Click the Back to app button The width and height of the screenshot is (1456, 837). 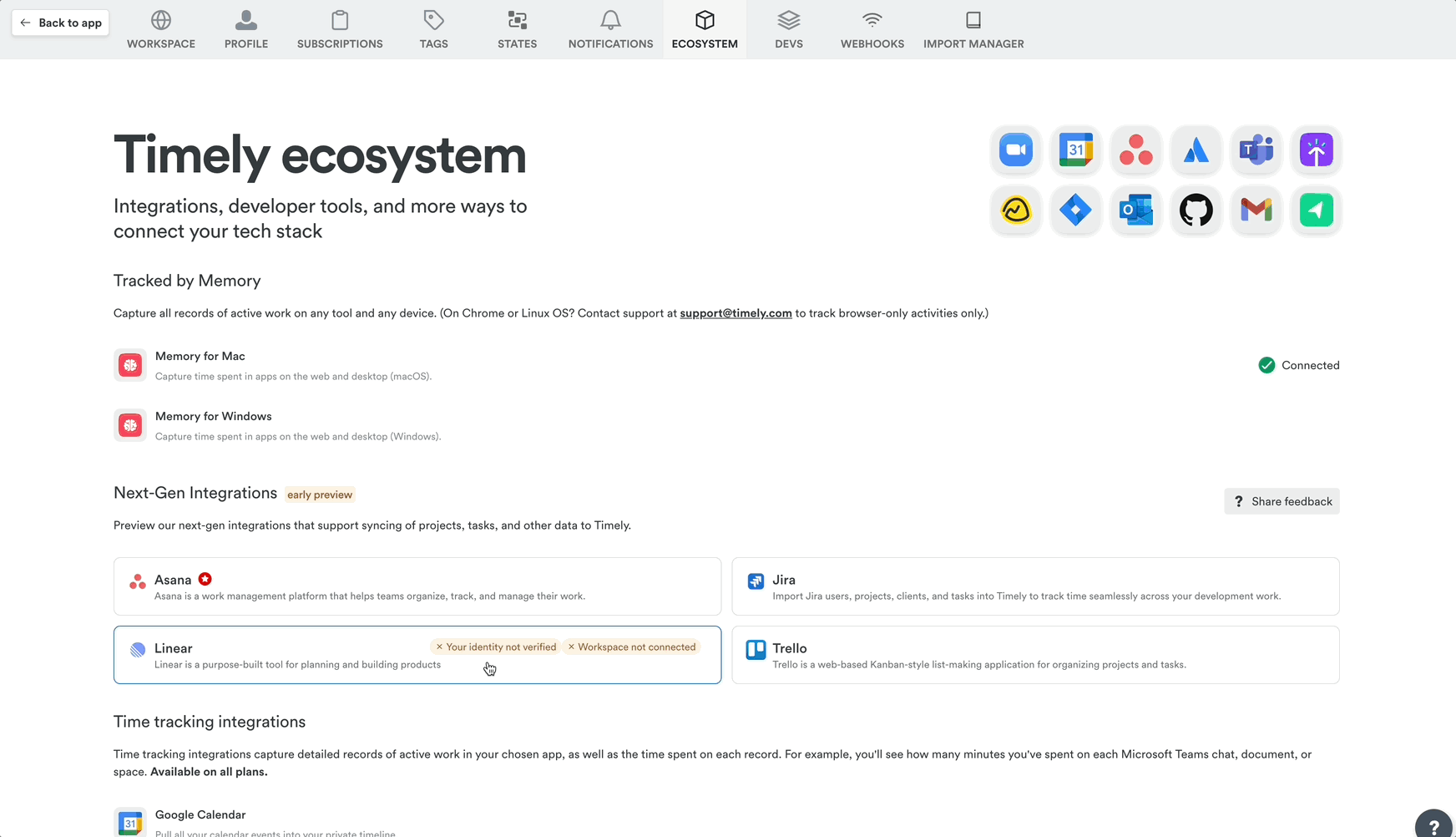(59, 23)
